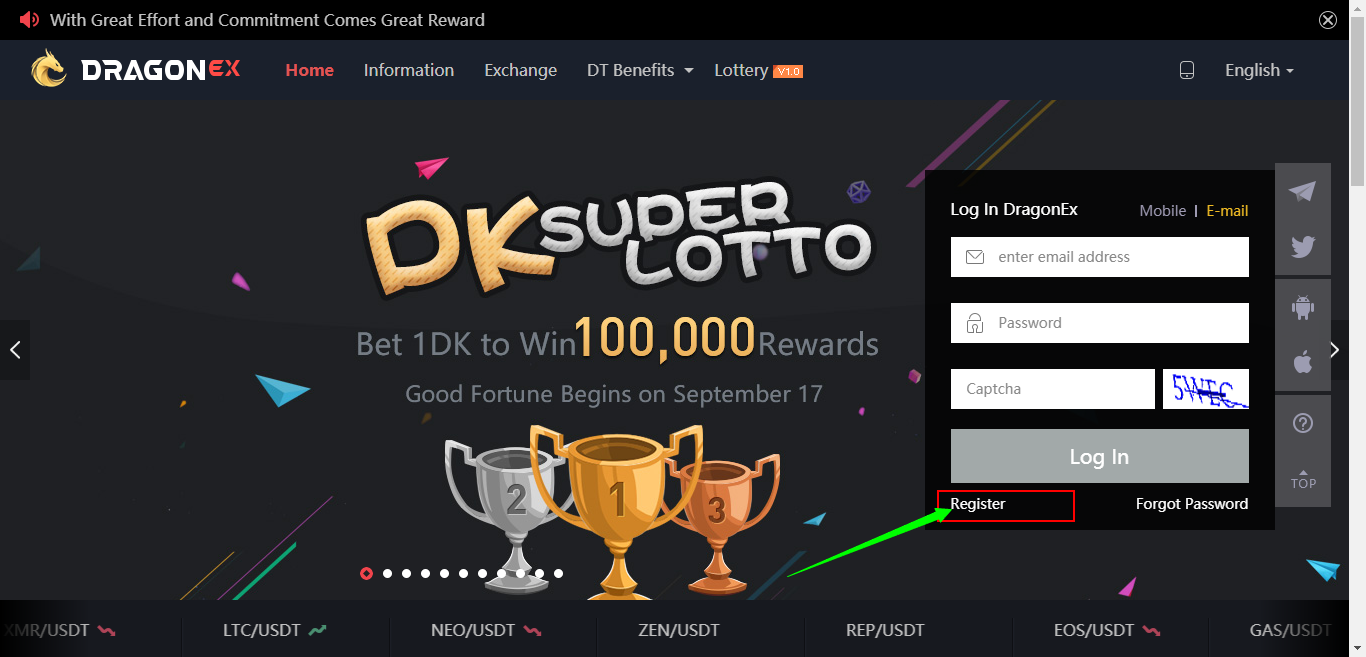1366x657 pixels.
Task: Click the enter email address field
Action: click(1100, 257)
